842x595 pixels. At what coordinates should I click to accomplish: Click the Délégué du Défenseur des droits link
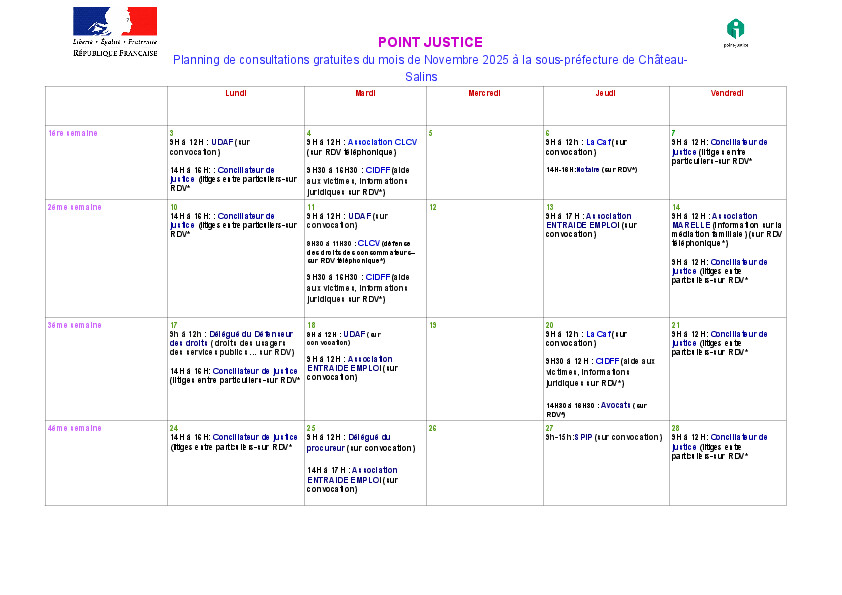(236, 338)
